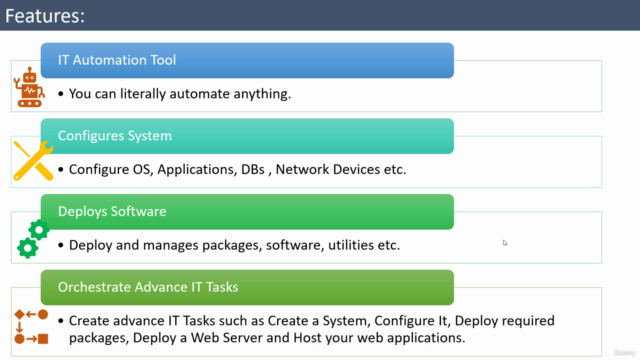Image resolution: width=640 pixels, height=360 pixels.
Task: Click the orange robot automation icon
Action: 29,87
